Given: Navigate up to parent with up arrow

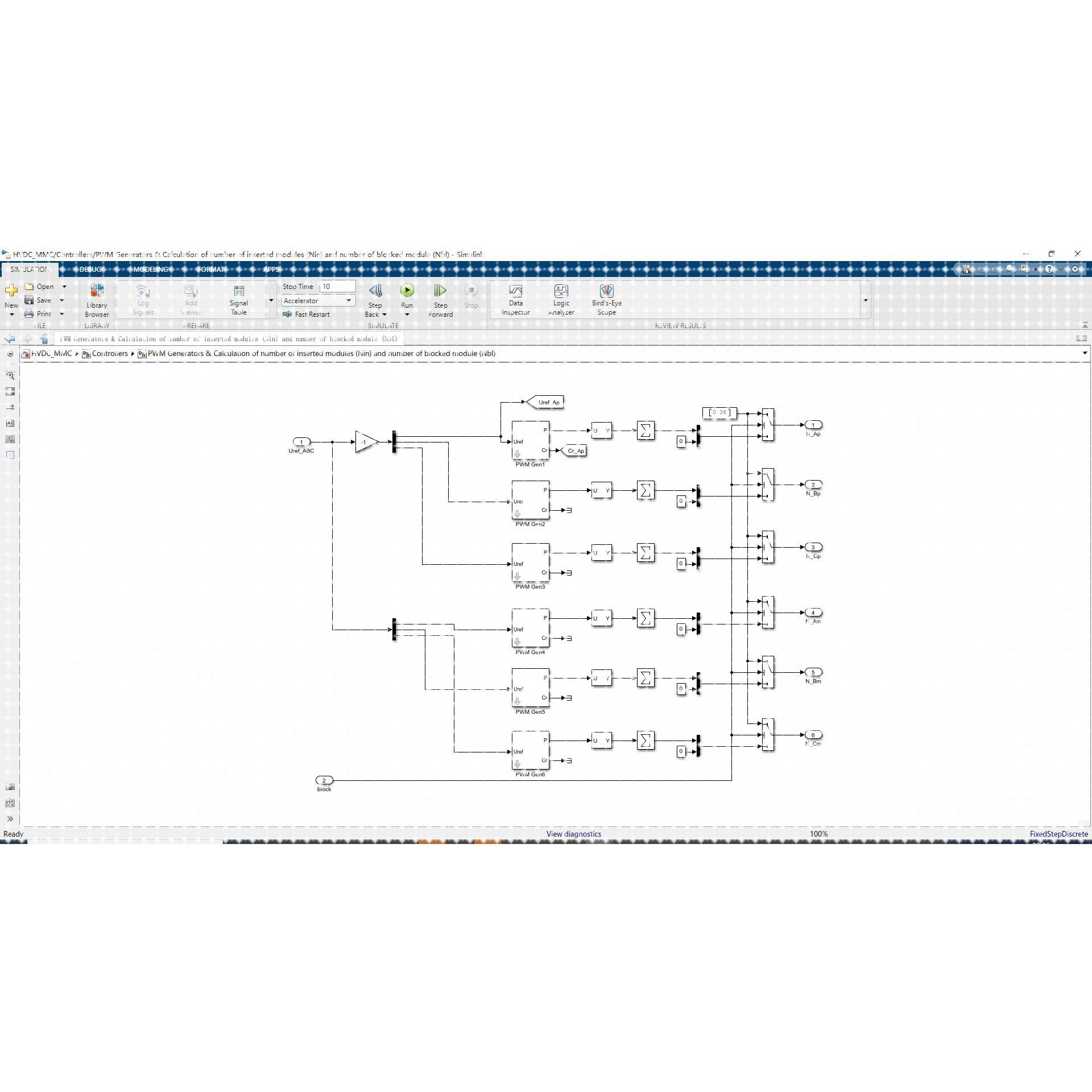Looking at the screenshot, I should point(44,338).
